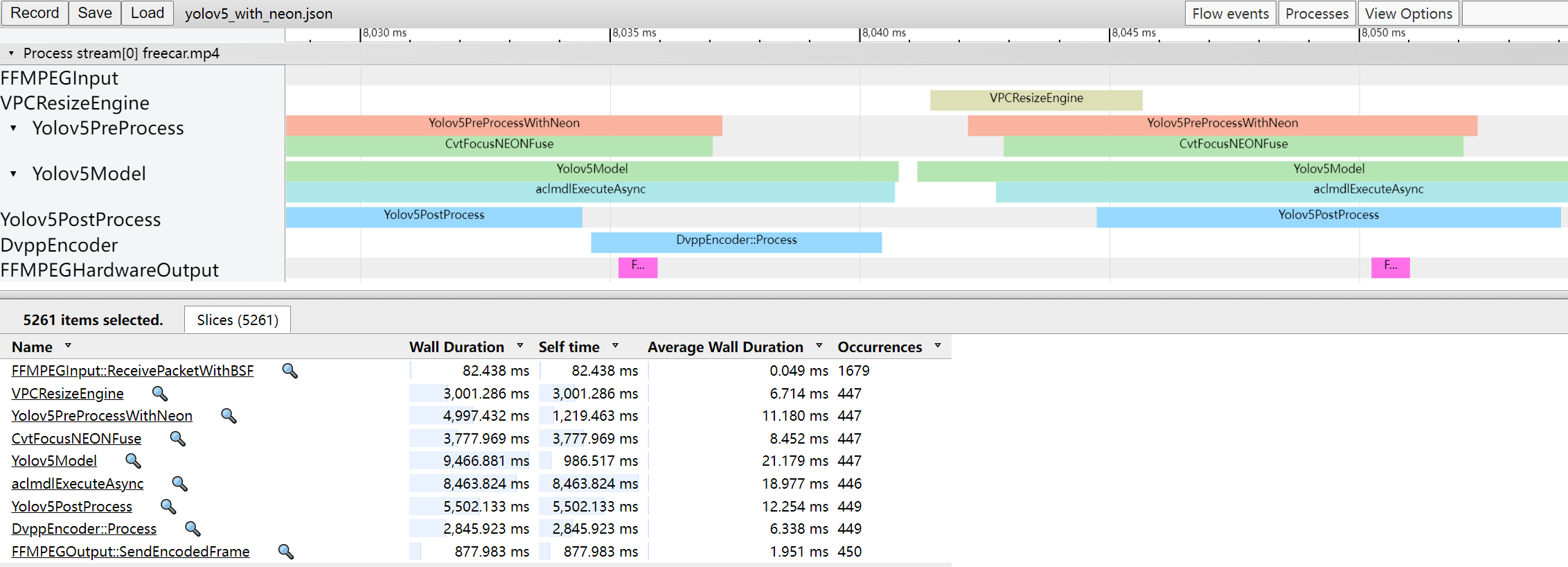The image size is (1568, 567).
Task: Open the View Options menu
Action: tap(1408, 13)
